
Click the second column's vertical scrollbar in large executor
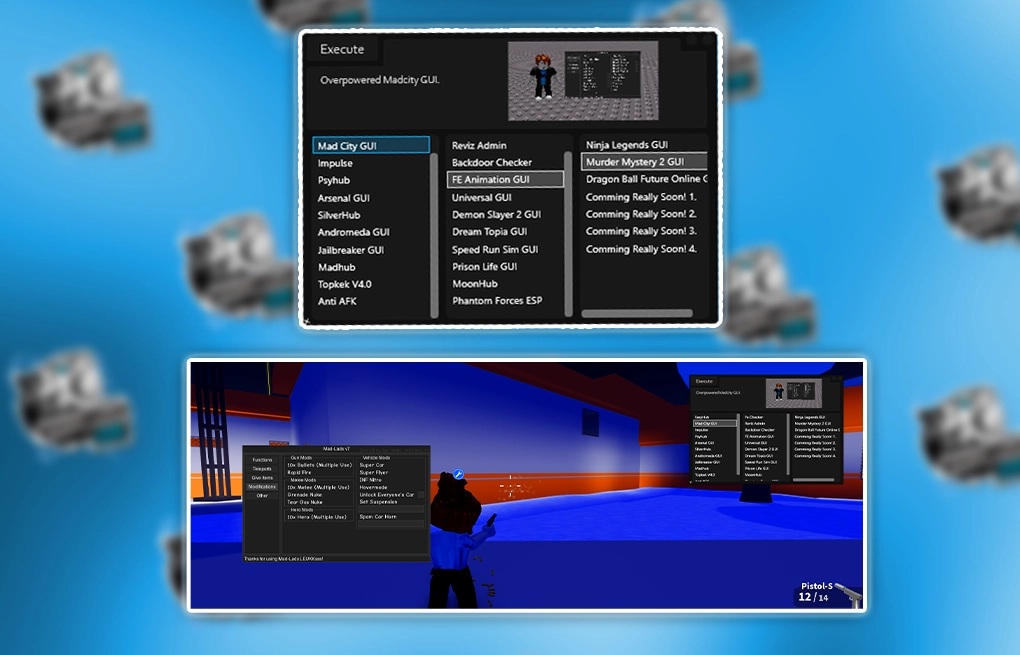[569, 234]
